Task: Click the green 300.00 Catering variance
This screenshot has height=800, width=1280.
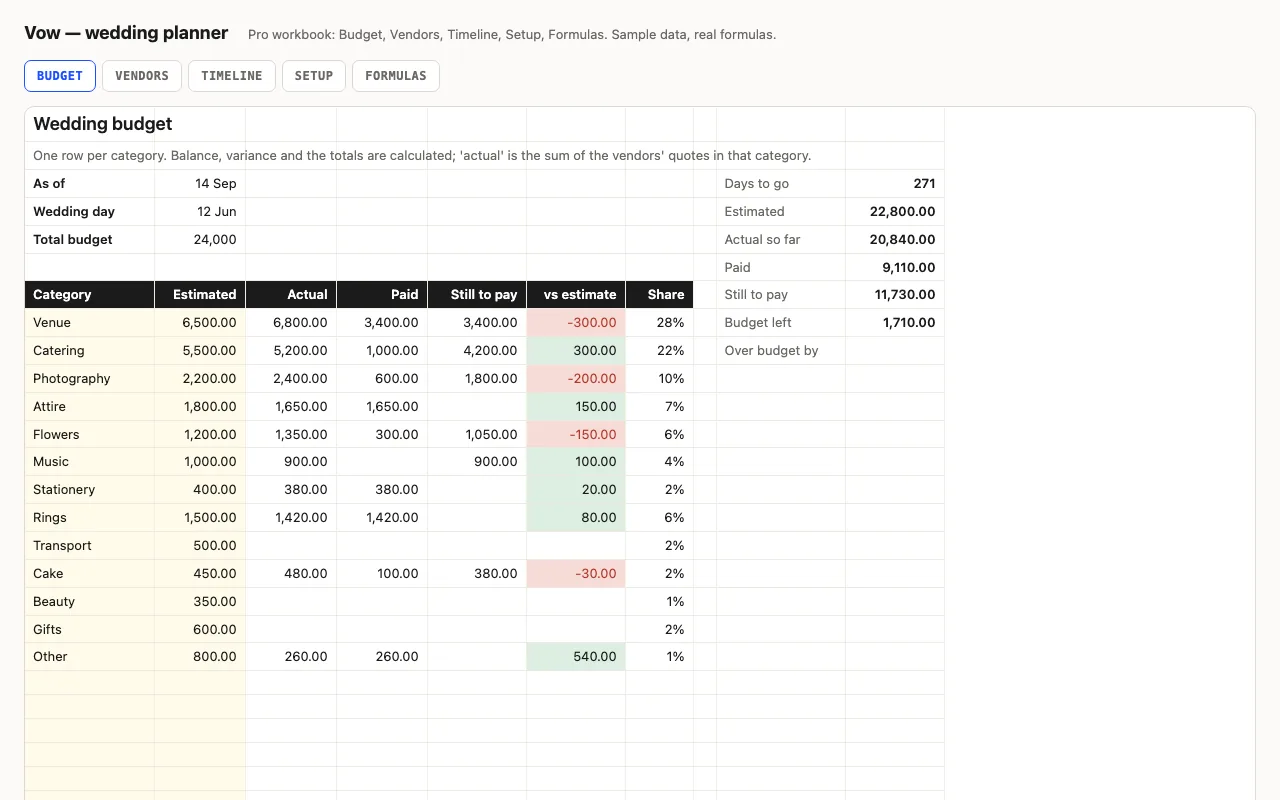Action: pos(576,351)
